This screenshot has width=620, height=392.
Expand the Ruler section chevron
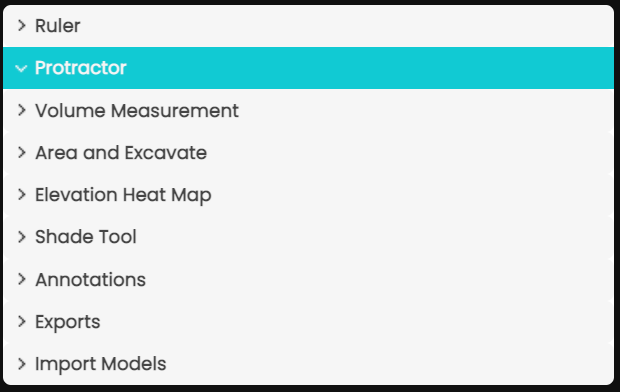22,26
